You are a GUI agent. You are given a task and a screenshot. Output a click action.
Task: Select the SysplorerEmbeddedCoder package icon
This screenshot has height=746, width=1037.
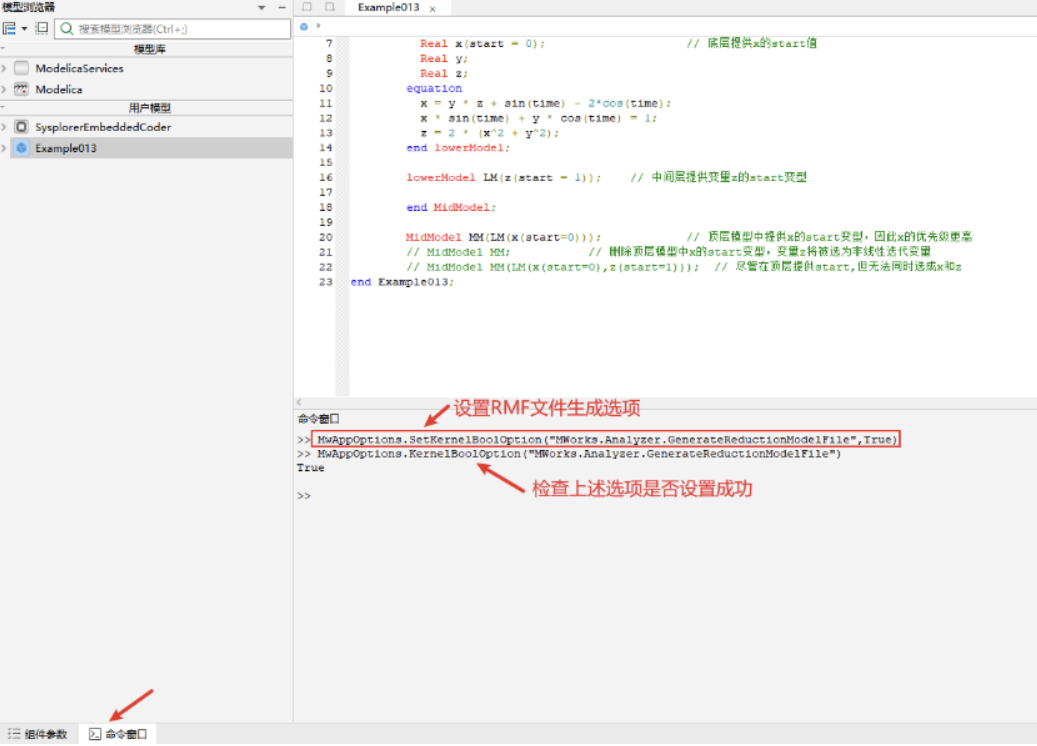tap(22, 127)
